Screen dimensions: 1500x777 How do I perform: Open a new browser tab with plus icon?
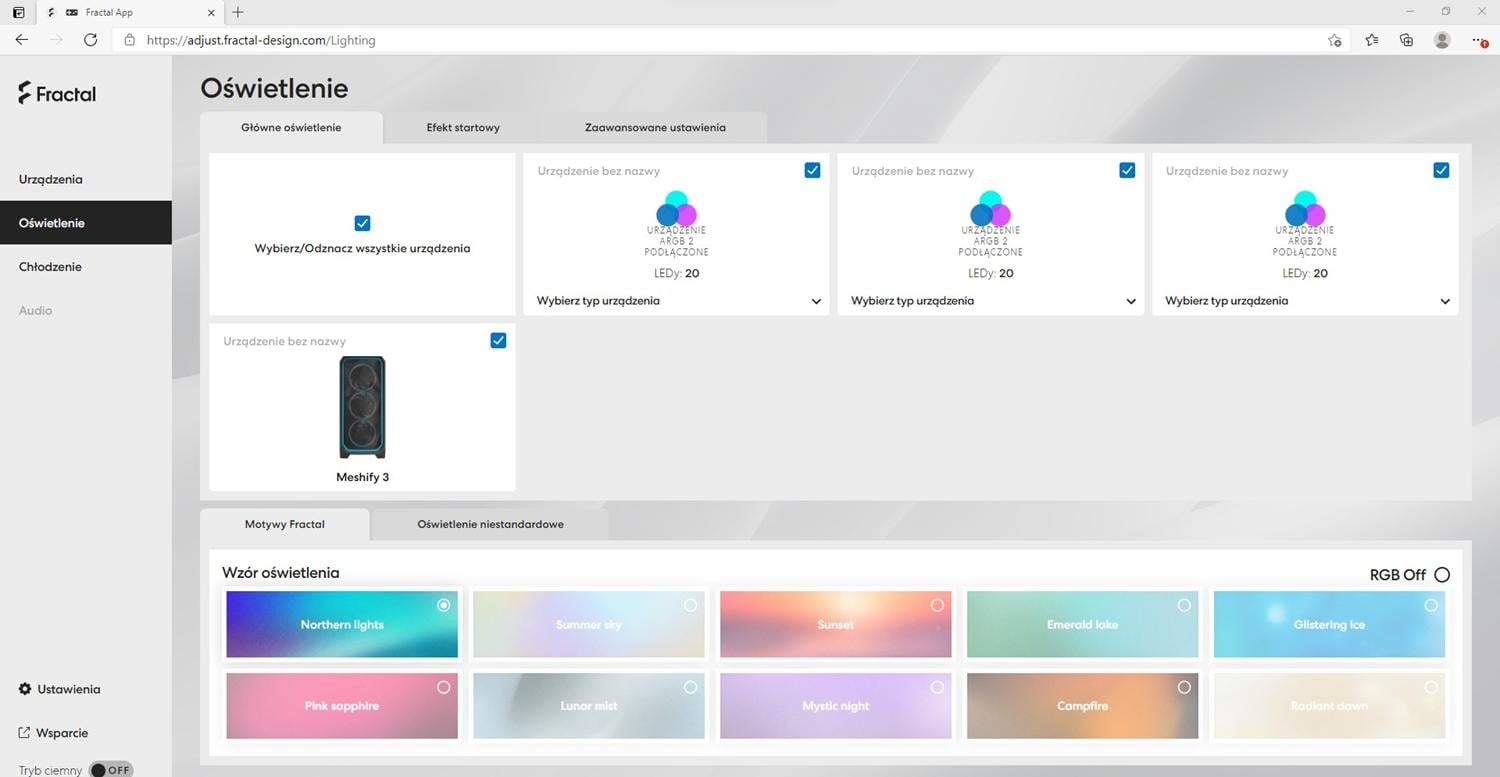click(238, 12)
